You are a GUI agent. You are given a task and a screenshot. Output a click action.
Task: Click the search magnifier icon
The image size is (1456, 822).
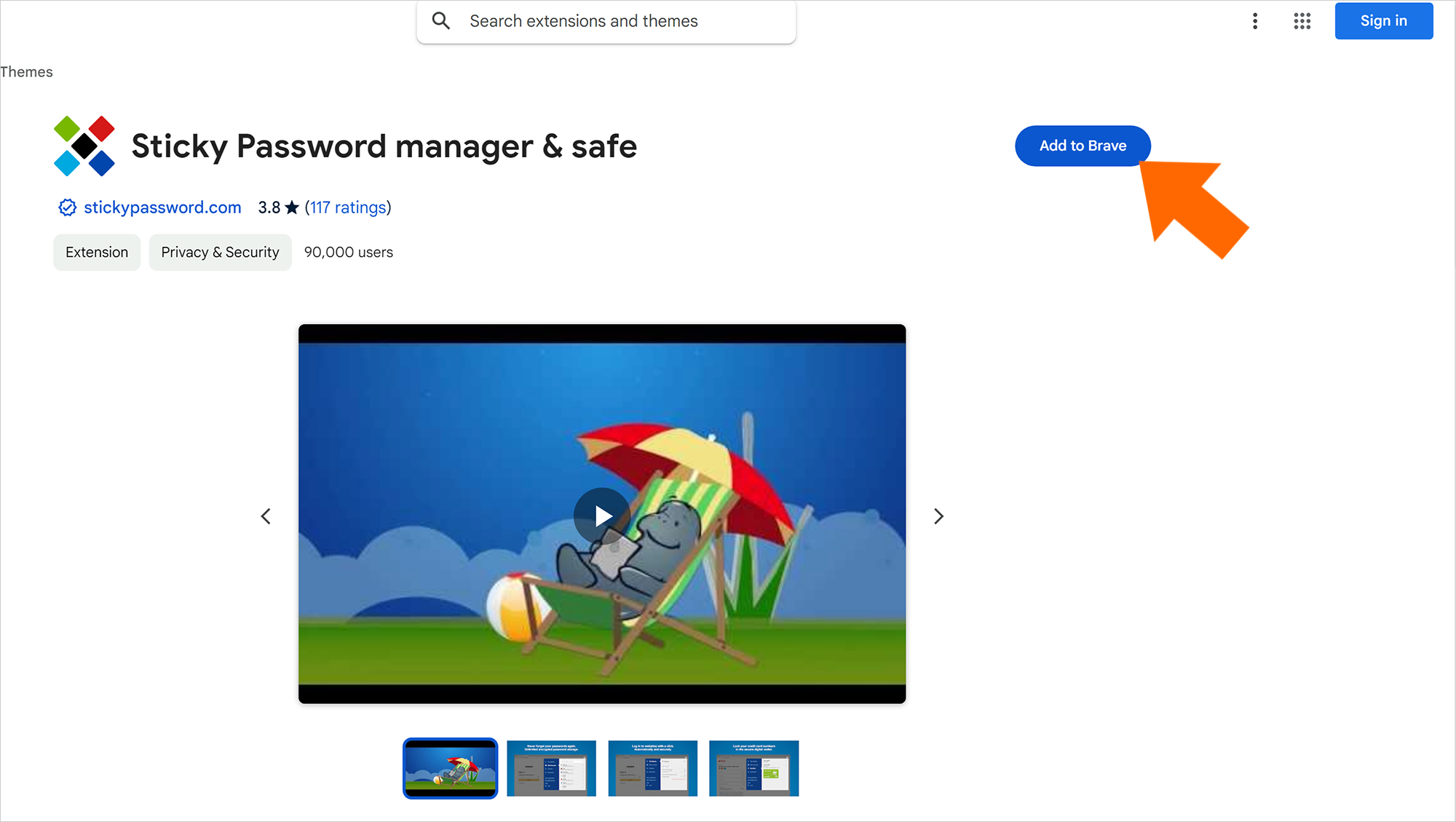(x=441, y=21)
